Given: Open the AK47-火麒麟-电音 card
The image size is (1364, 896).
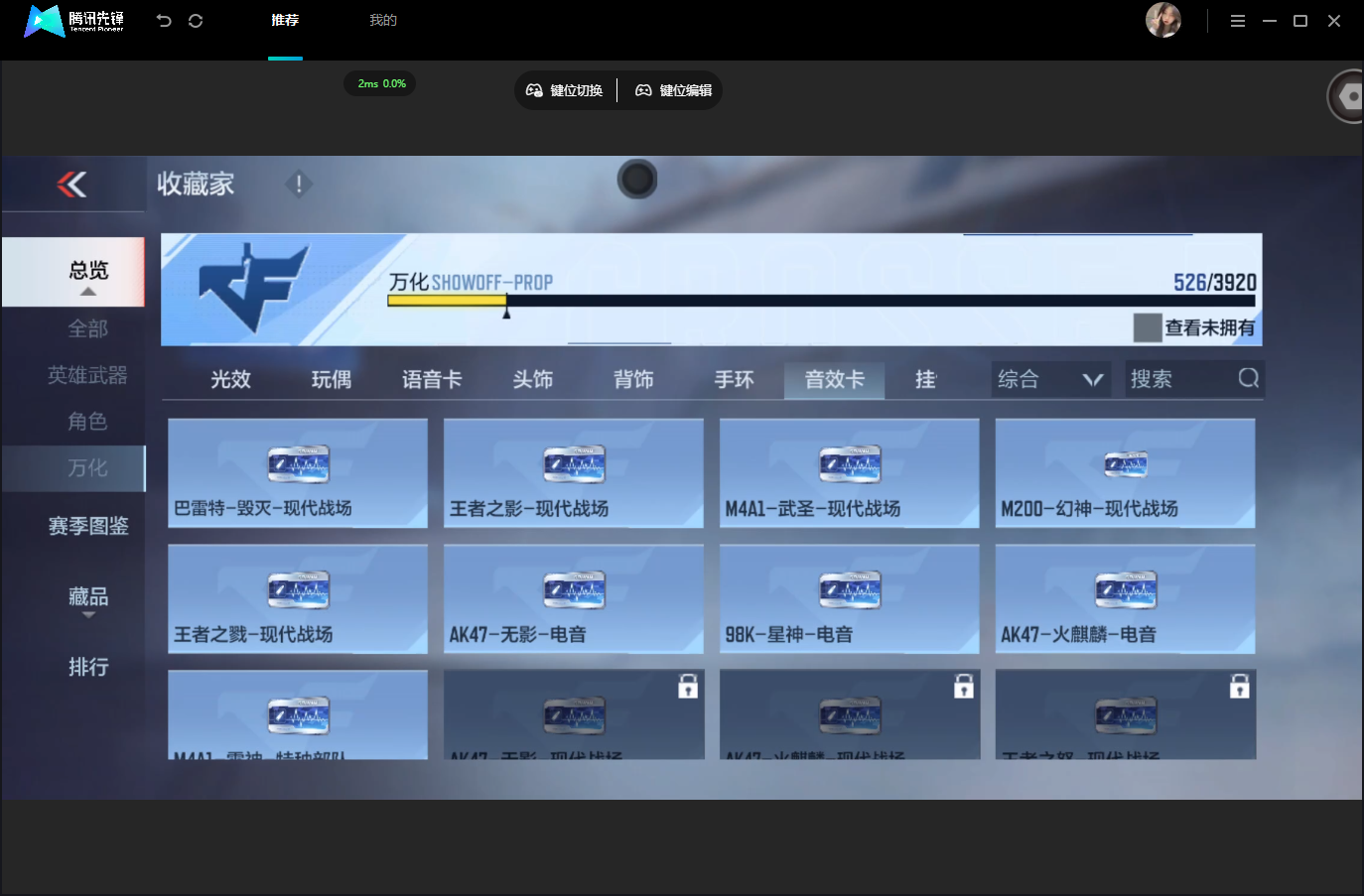Looking at the screenshot, I should pos(1126,599).
